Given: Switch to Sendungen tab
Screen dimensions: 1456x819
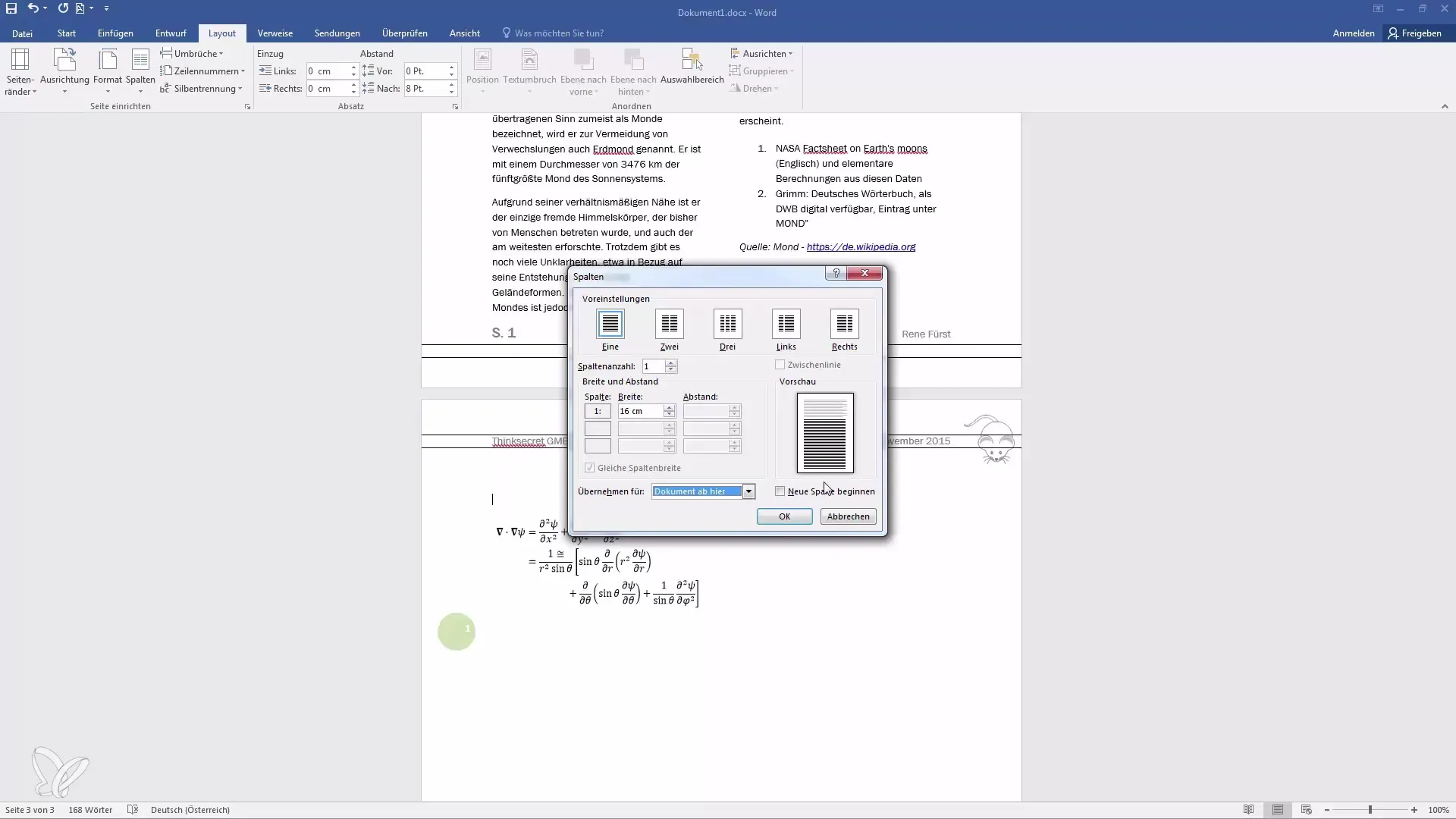Looking at the screenshot, I should (x=337, y=33).
